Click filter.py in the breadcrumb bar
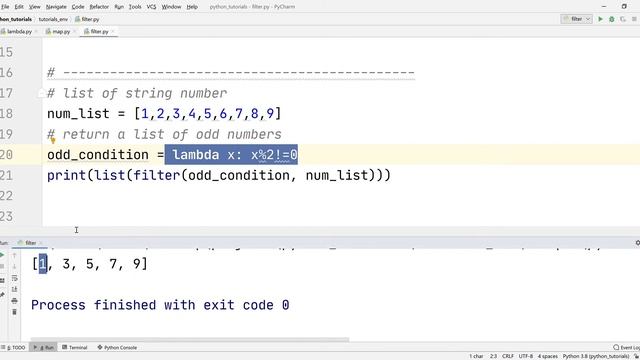Image resolution: width=640 pixels, height=360 pixels. 87,19
